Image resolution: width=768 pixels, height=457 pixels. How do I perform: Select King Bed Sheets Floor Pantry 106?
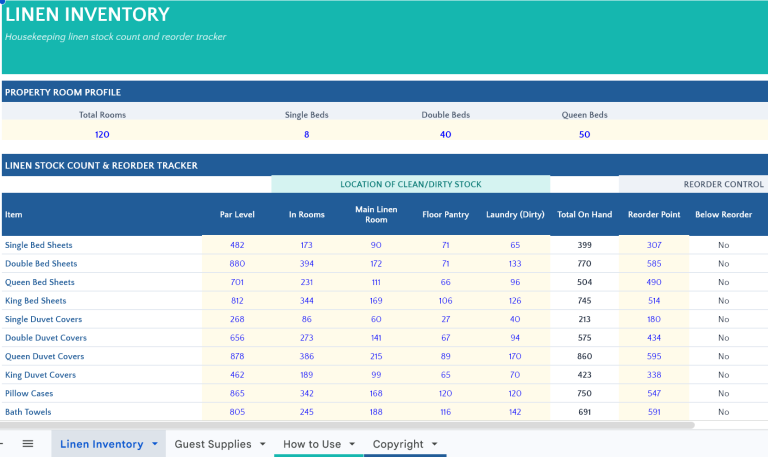pyautogui.click(x=445, y=301)
